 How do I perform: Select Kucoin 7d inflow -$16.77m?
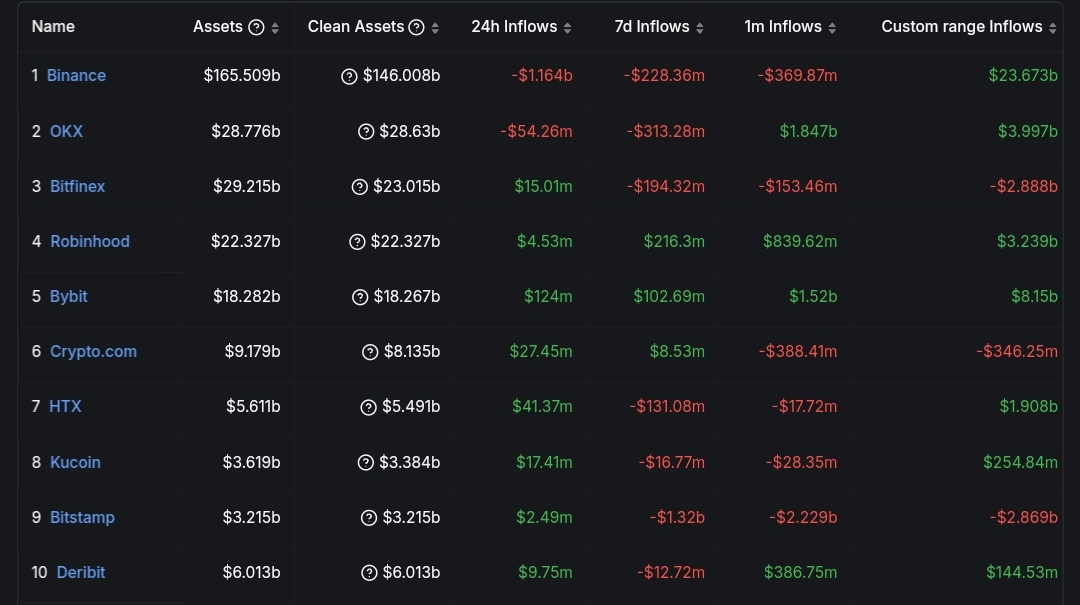[x=671, y=462]
